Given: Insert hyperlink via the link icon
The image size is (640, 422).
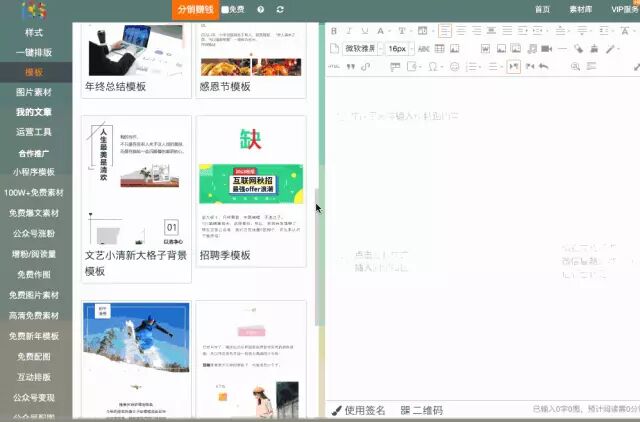Looking at the screenshot, I should [365, 66].
